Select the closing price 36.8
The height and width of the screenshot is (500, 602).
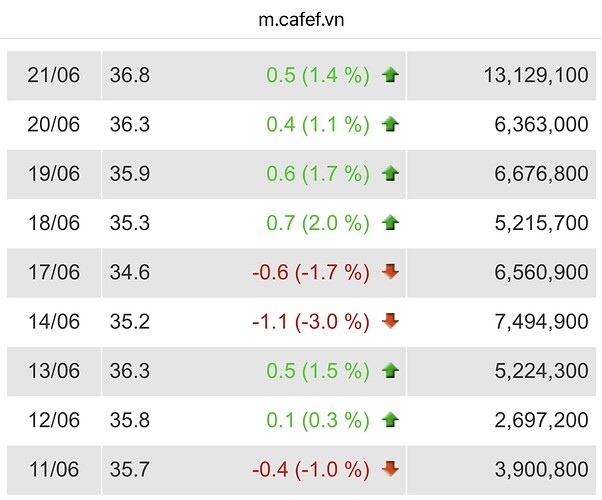pyautogui.click(x=132, y=75)
